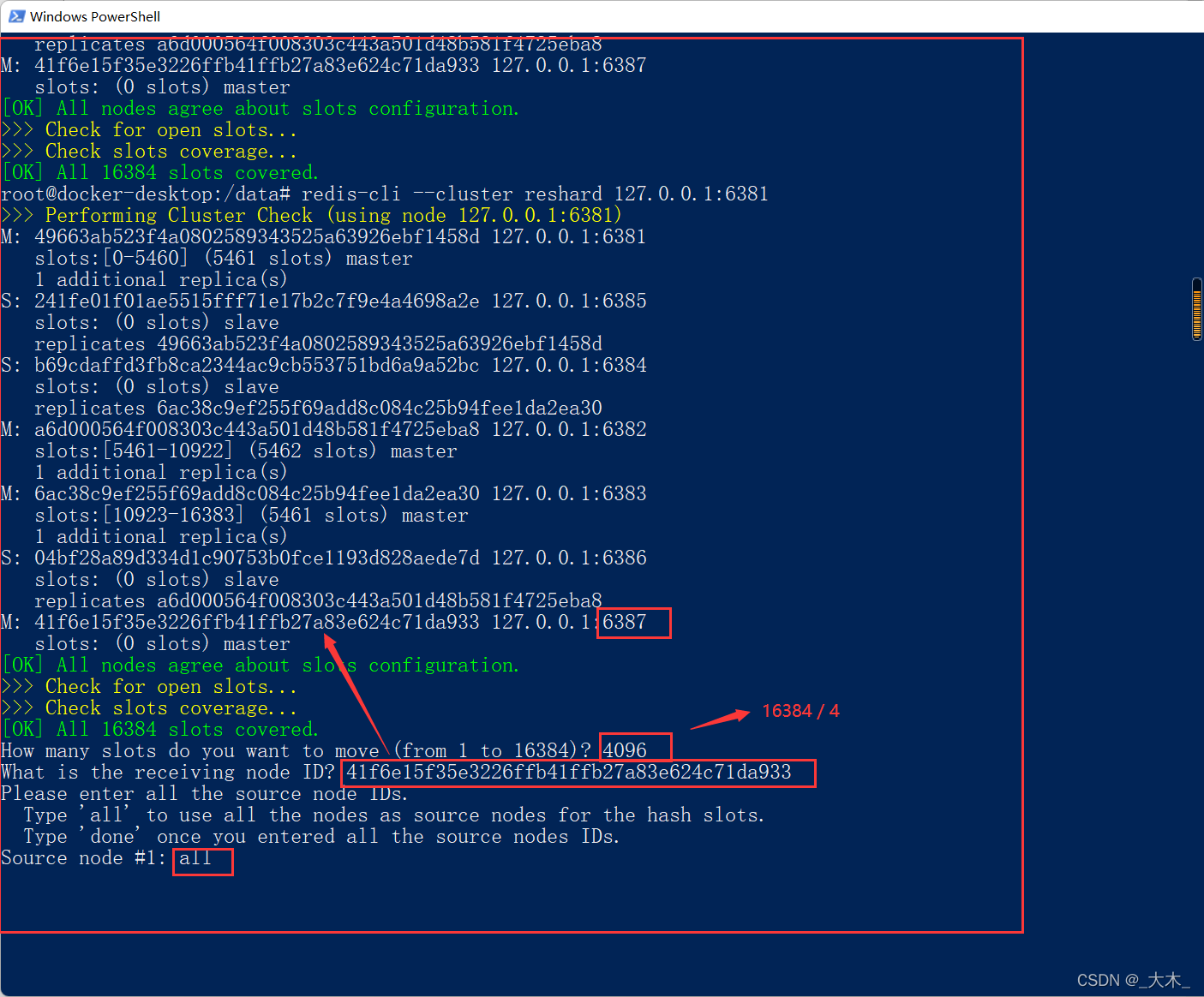Click the 'all' value typed for Source node #1
The image size is (1204, 997).
(195, 857)
